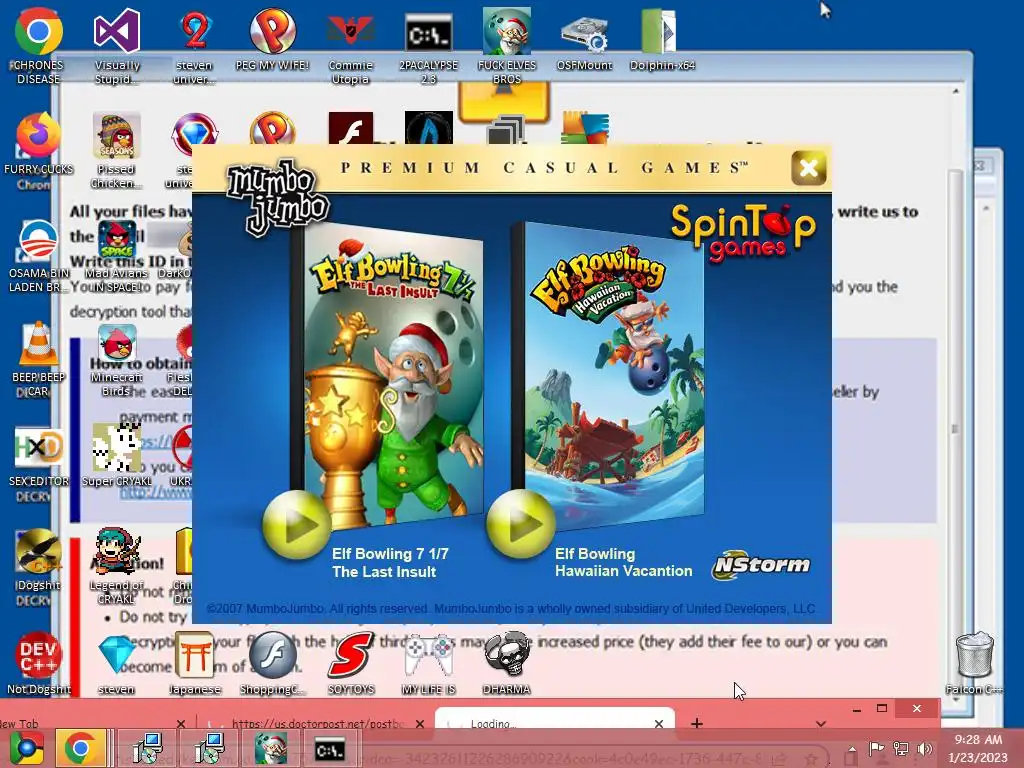Screen dimensions: 1024x768
Task: Open Minecraft Birds red bird icon
Action: point(116,359)
